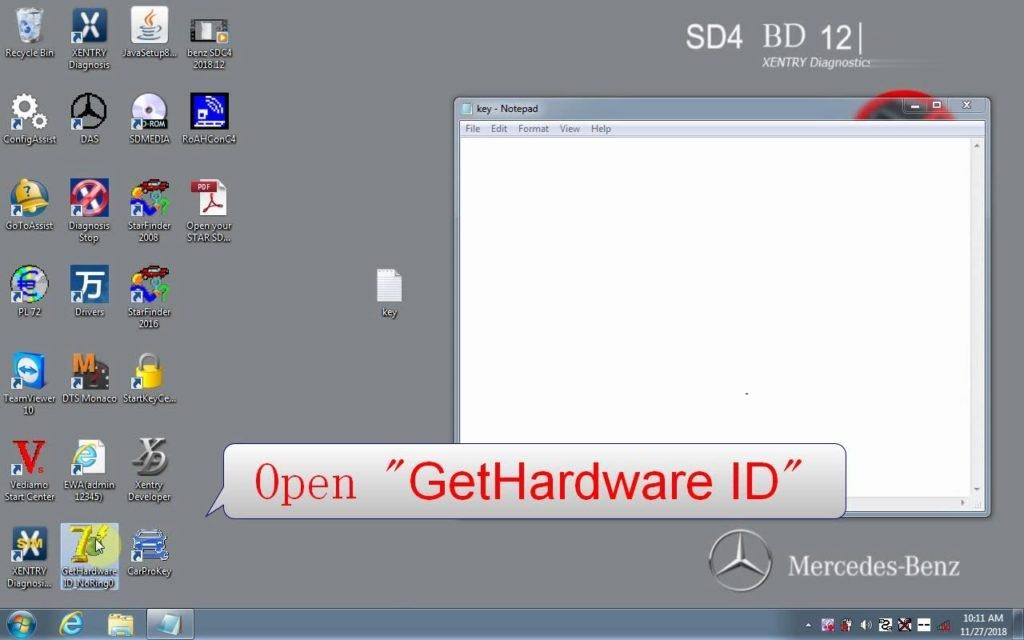Open the StarFinder 2016 shortcut
This screenshot has height=640, width=1024.
(149, 297)
